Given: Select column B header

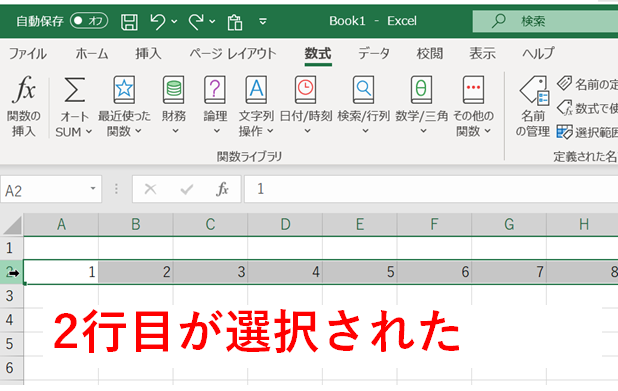Looking at the screenshot, I should [x=136, y=225].
